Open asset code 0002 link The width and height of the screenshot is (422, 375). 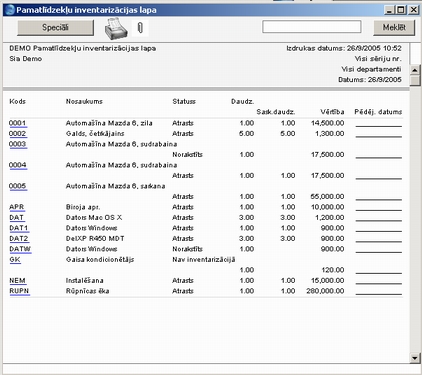[x=18, y=134]
